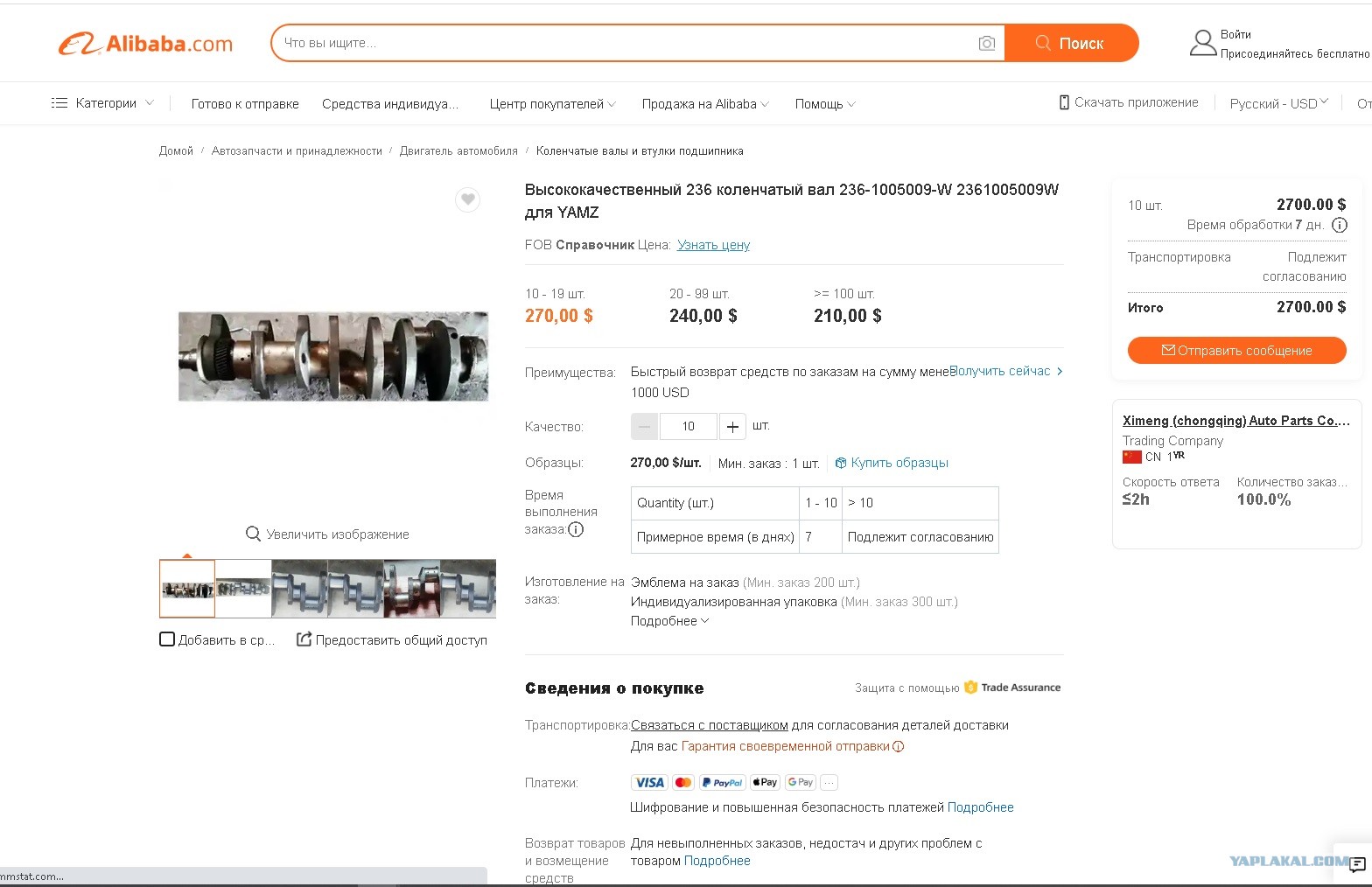Click the info icon after on-time shipping guarantee

899,746
